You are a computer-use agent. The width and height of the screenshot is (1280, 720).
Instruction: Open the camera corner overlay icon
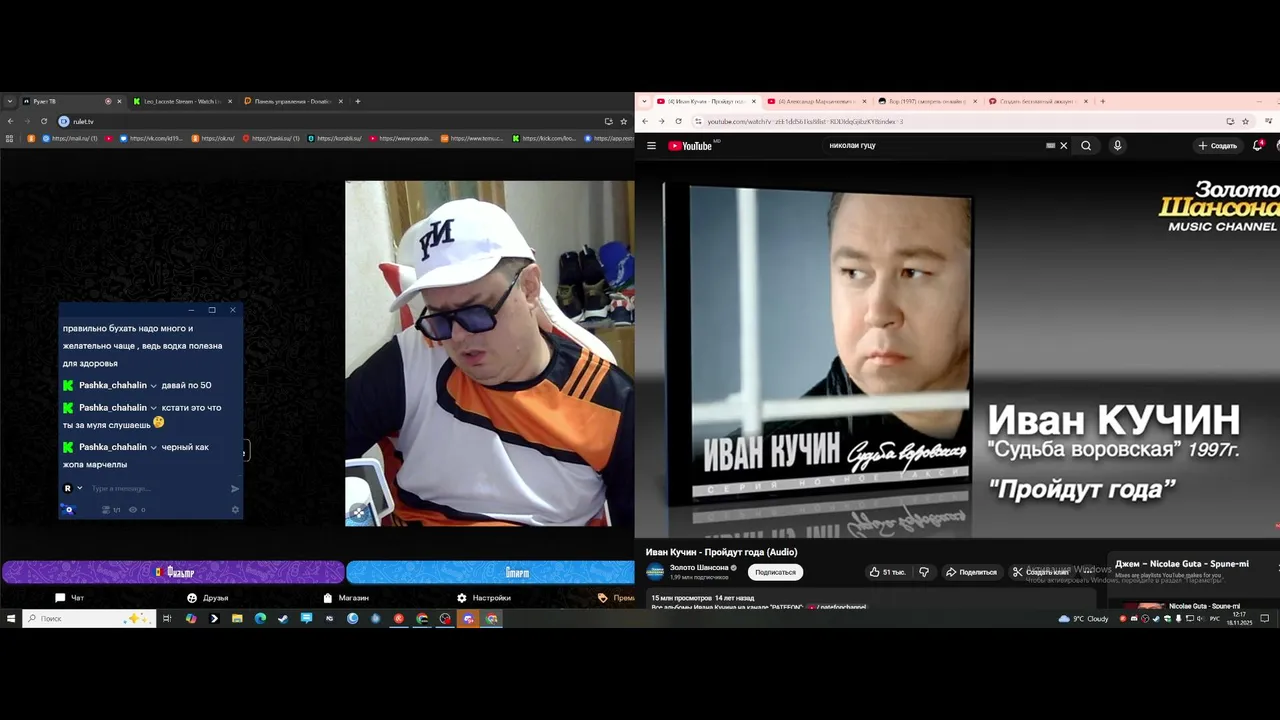pos(358,513)
